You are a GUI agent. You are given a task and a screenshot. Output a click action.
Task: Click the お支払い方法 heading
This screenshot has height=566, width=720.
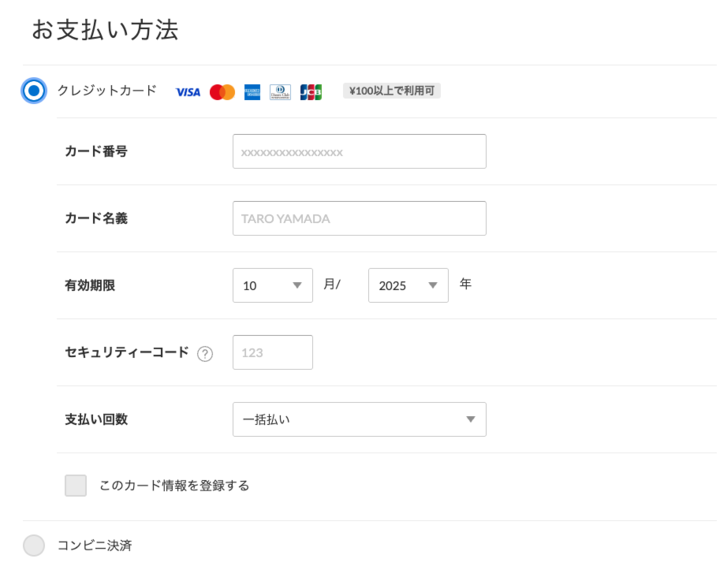point(105,30)
